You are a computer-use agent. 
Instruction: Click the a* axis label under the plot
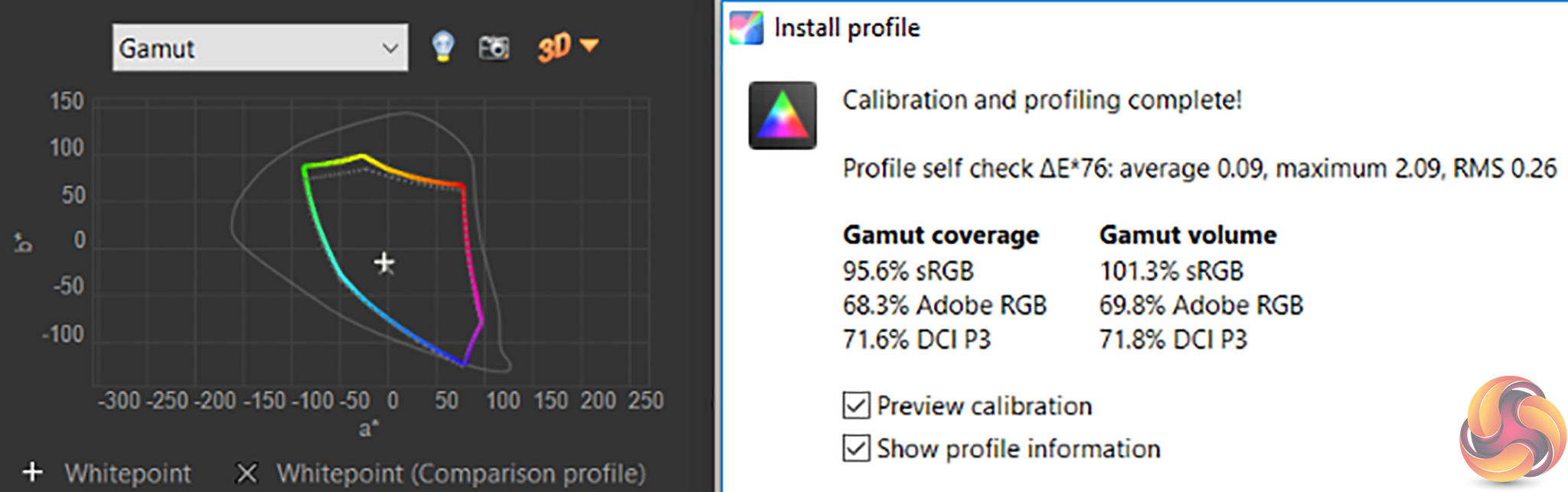tap(368, 428)
